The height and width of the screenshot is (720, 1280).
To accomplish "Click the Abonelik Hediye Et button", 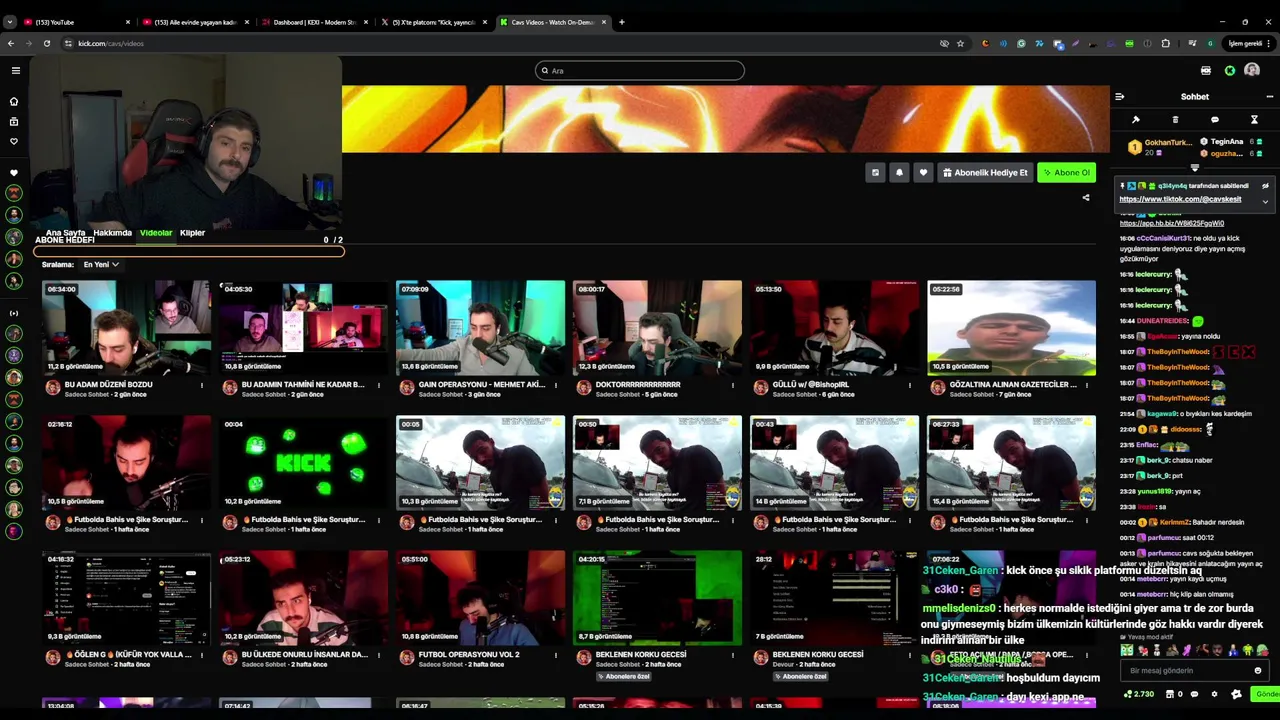I will pos(985,172).
